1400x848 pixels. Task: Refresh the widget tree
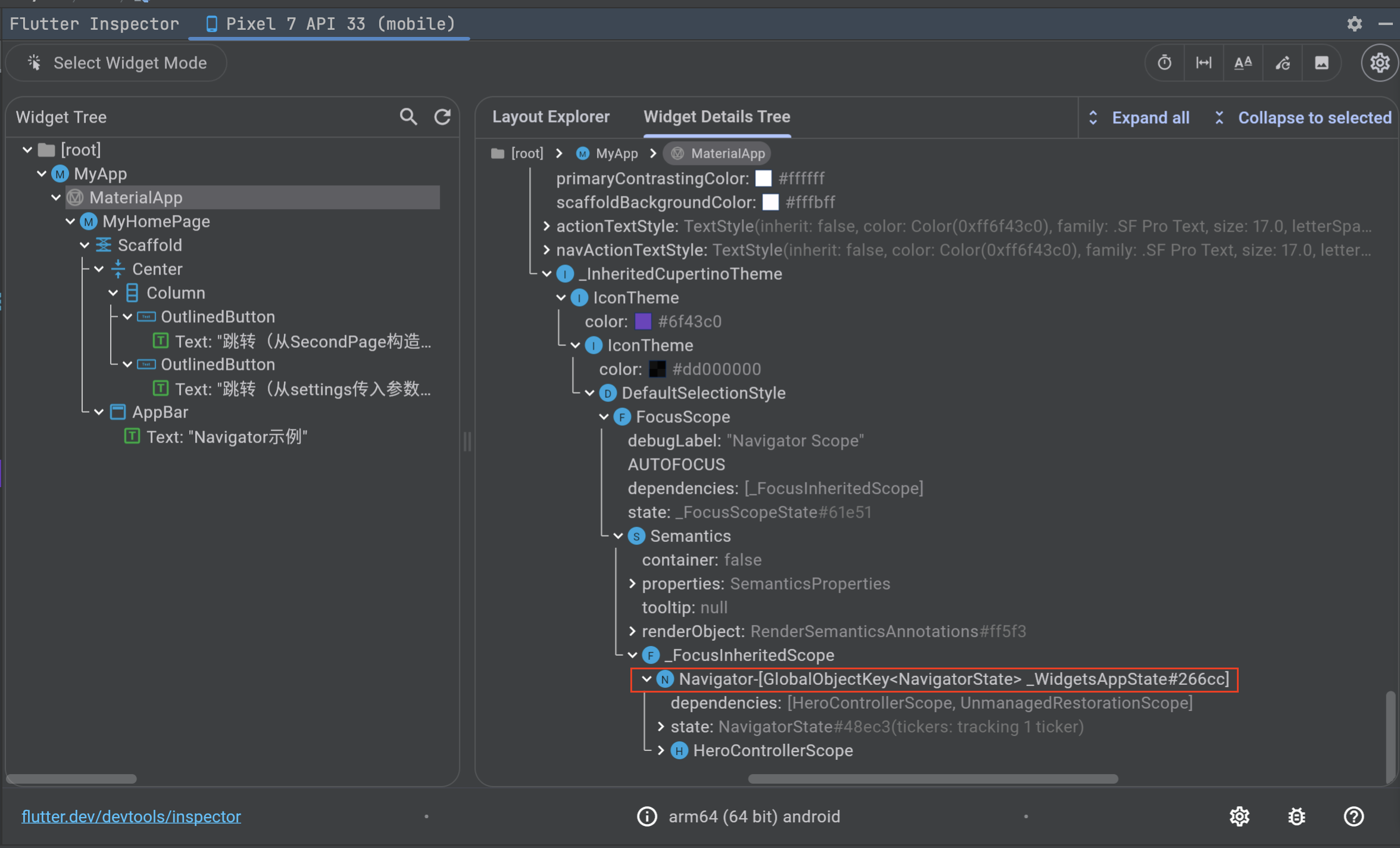(x=442, y=117)
